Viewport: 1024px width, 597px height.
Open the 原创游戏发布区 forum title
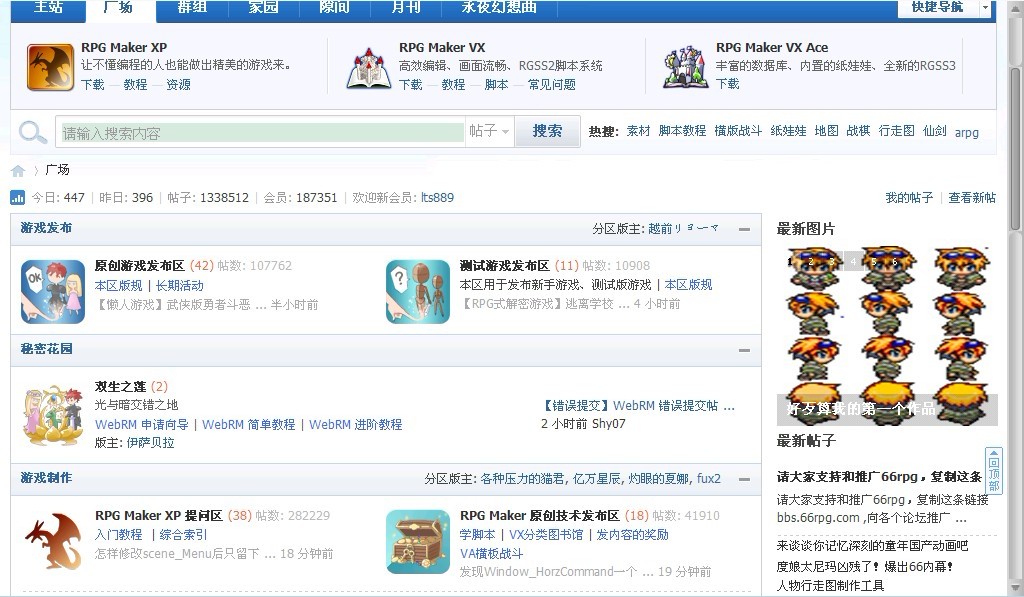[139, 266]
